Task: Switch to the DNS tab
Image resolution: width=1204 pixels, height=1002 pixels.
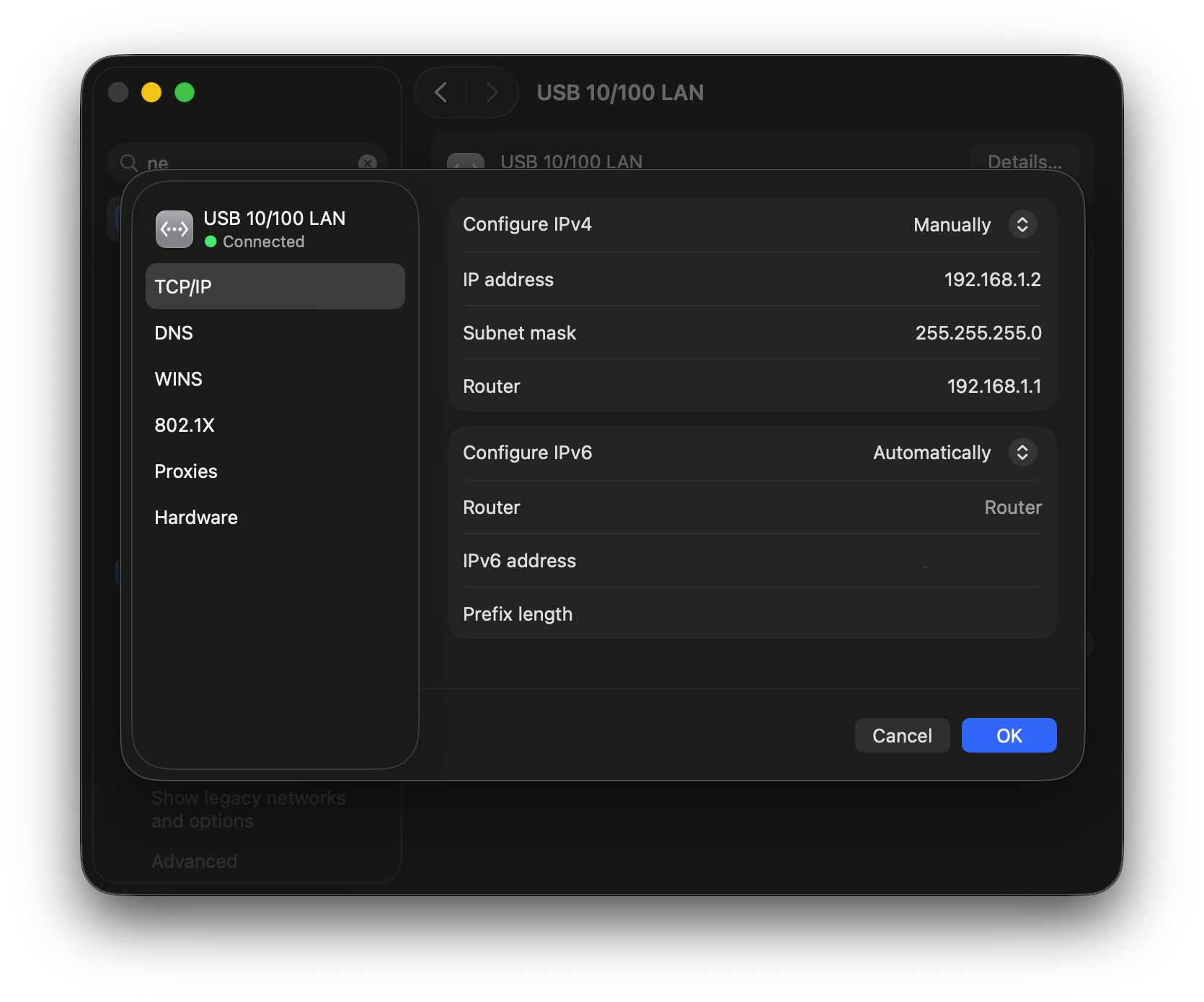Action: [174, 333]
